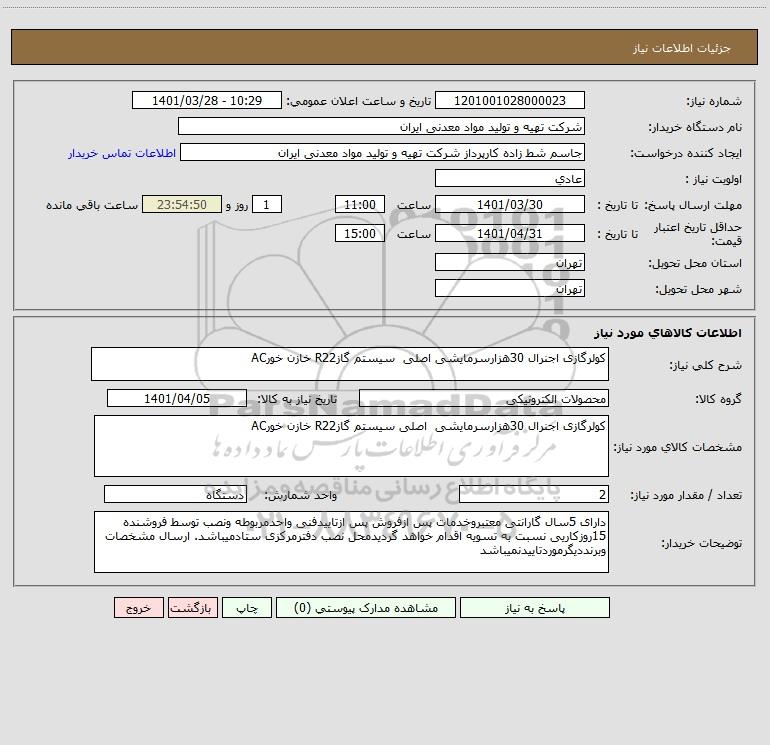Click the deadline time field 11:00
Viewport: 770px width, 745px height.
point(359,205)
